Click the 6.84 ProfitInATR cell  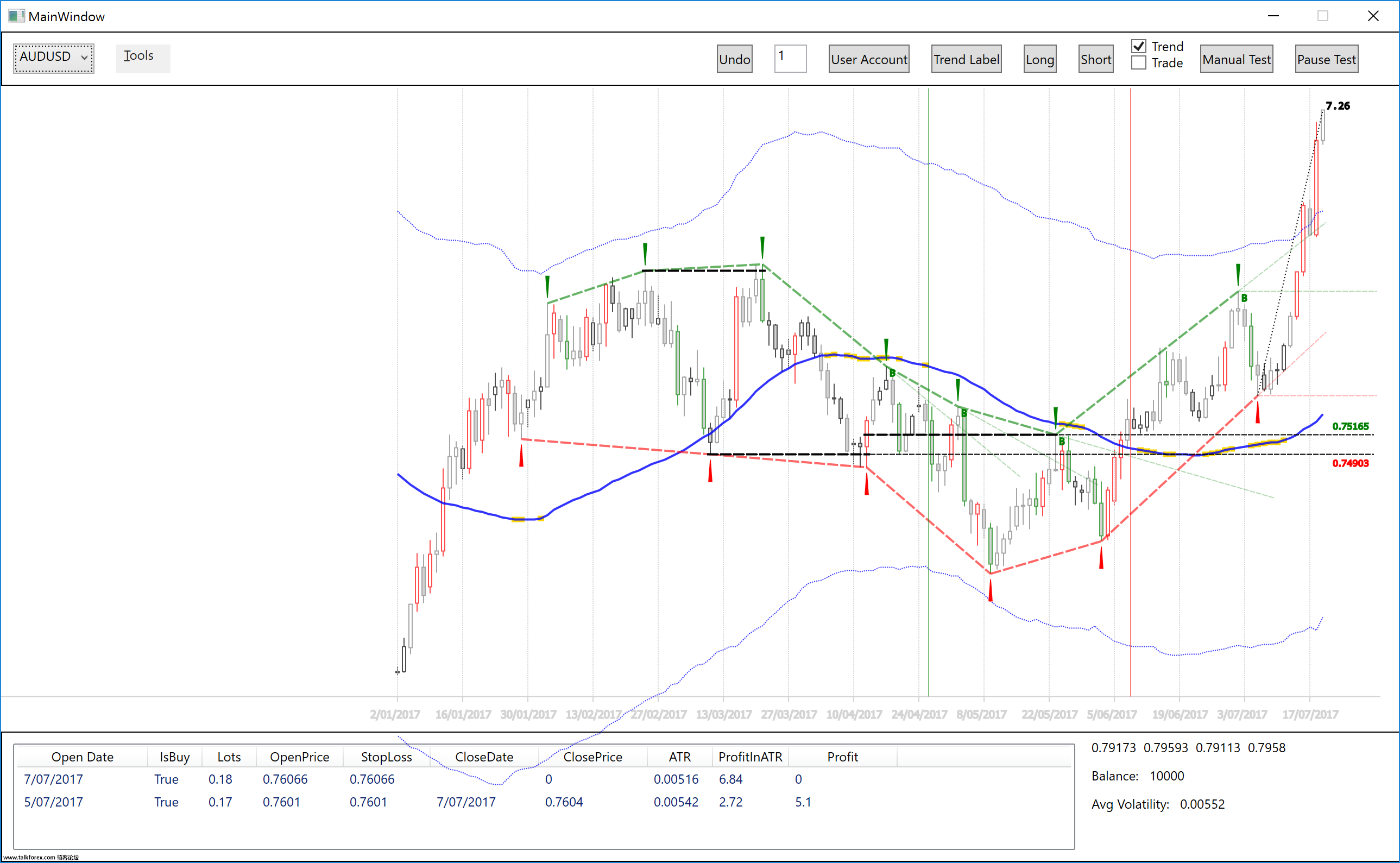[730, 779]
